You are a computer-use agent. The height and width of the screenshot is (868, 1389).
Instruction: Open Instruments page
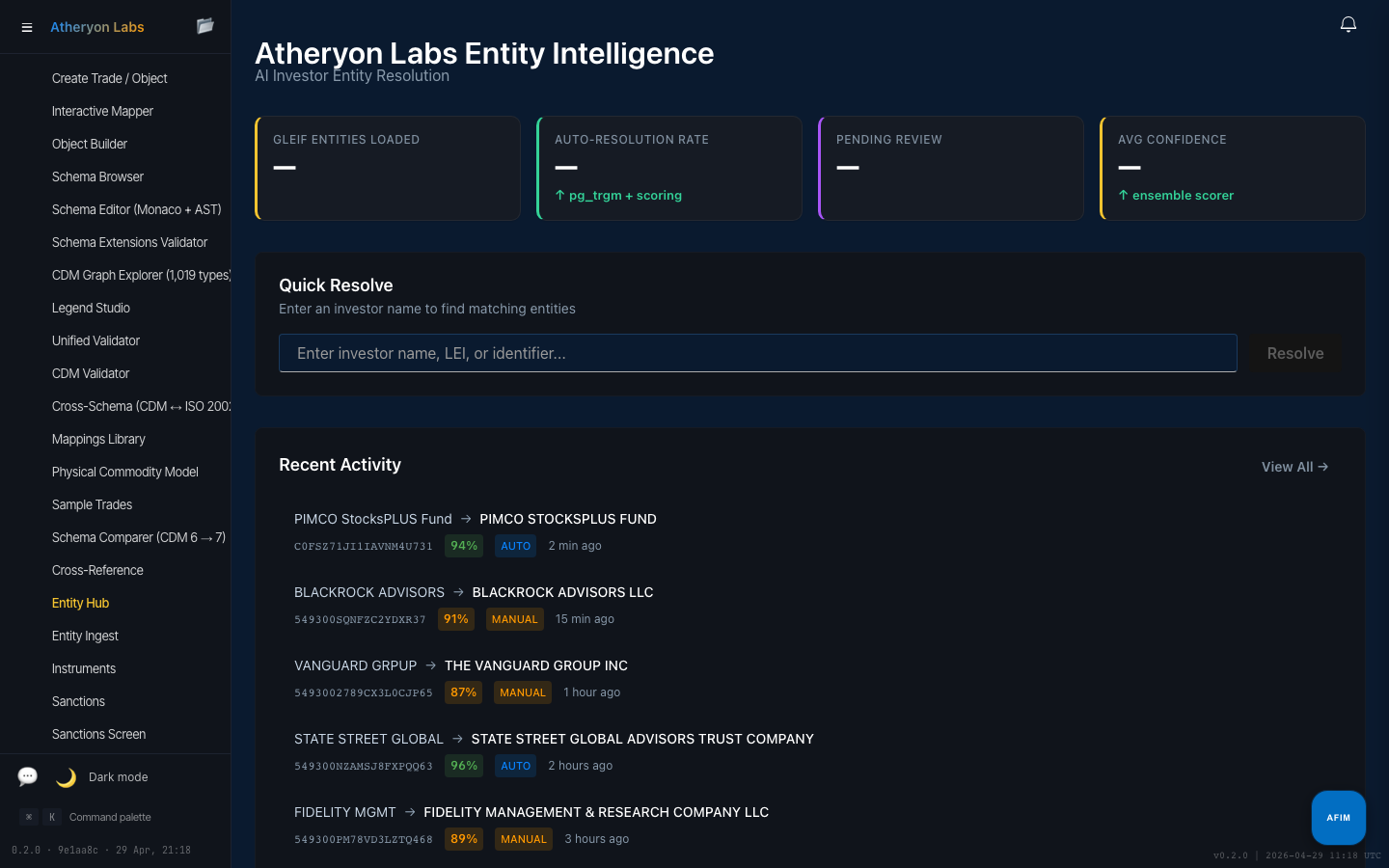(84, 668)
